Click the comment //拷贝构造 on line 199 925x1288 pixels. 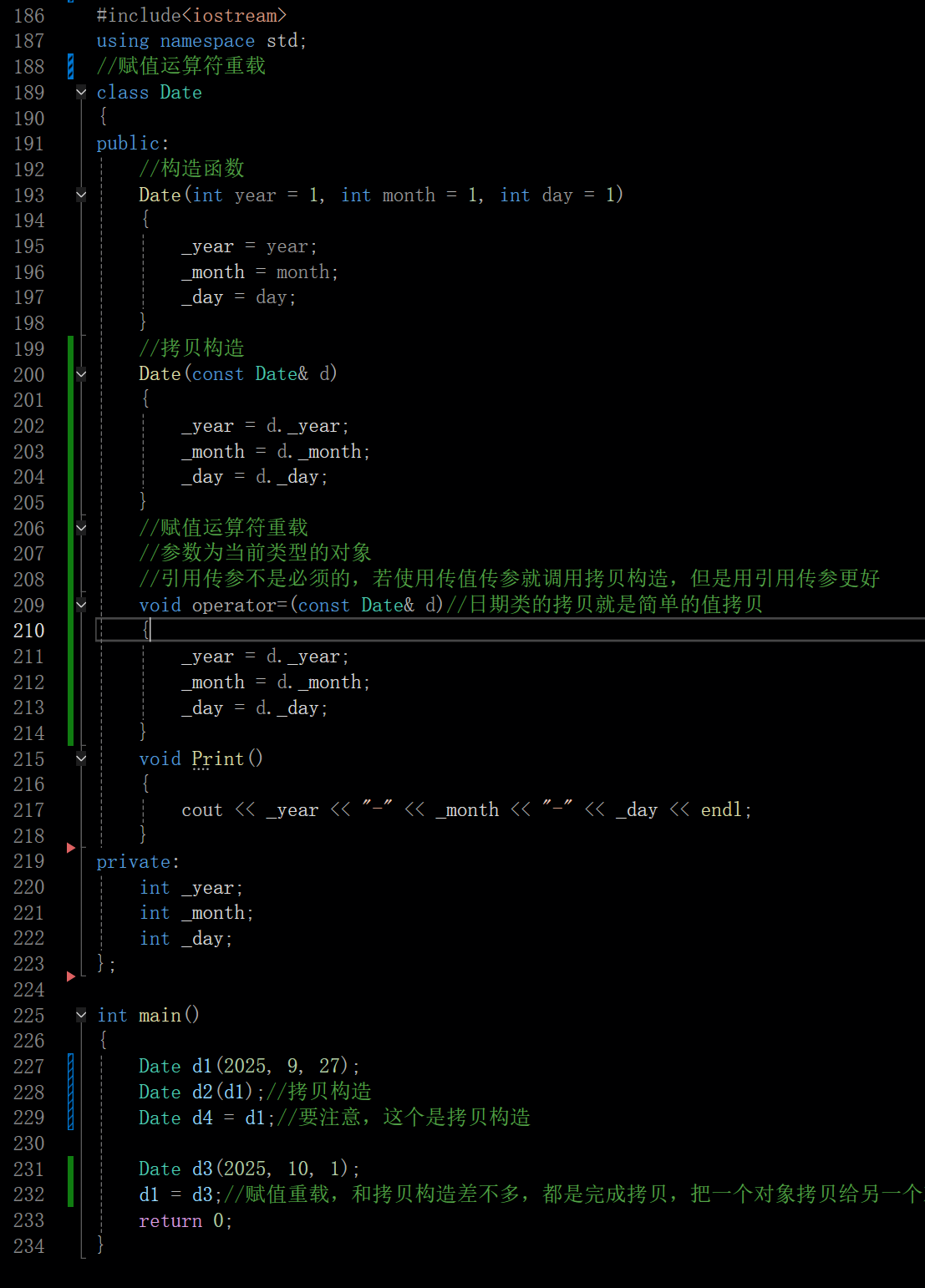[x=191, y=348]
